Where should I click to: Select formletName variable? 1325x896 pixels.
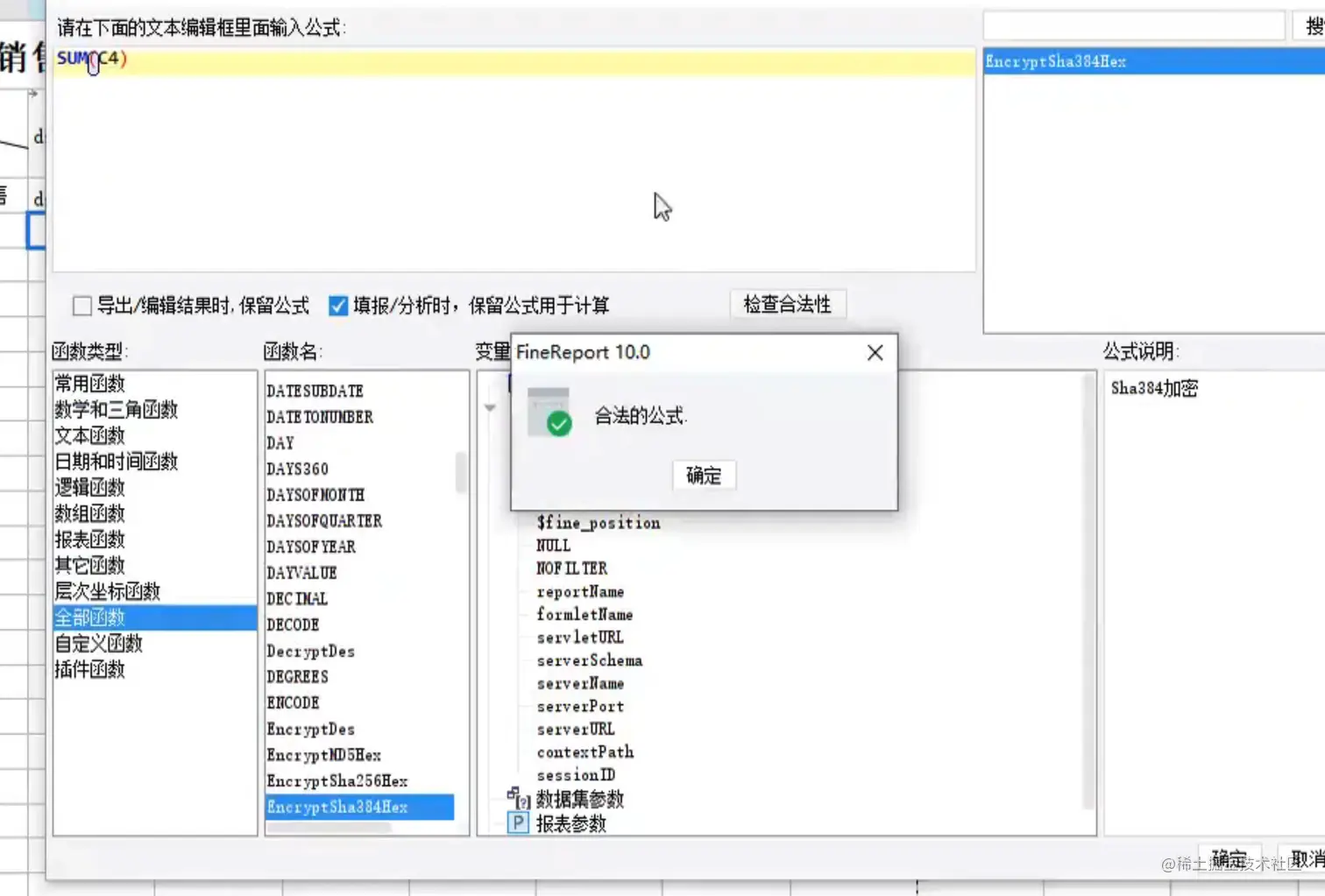click(585, 615)
